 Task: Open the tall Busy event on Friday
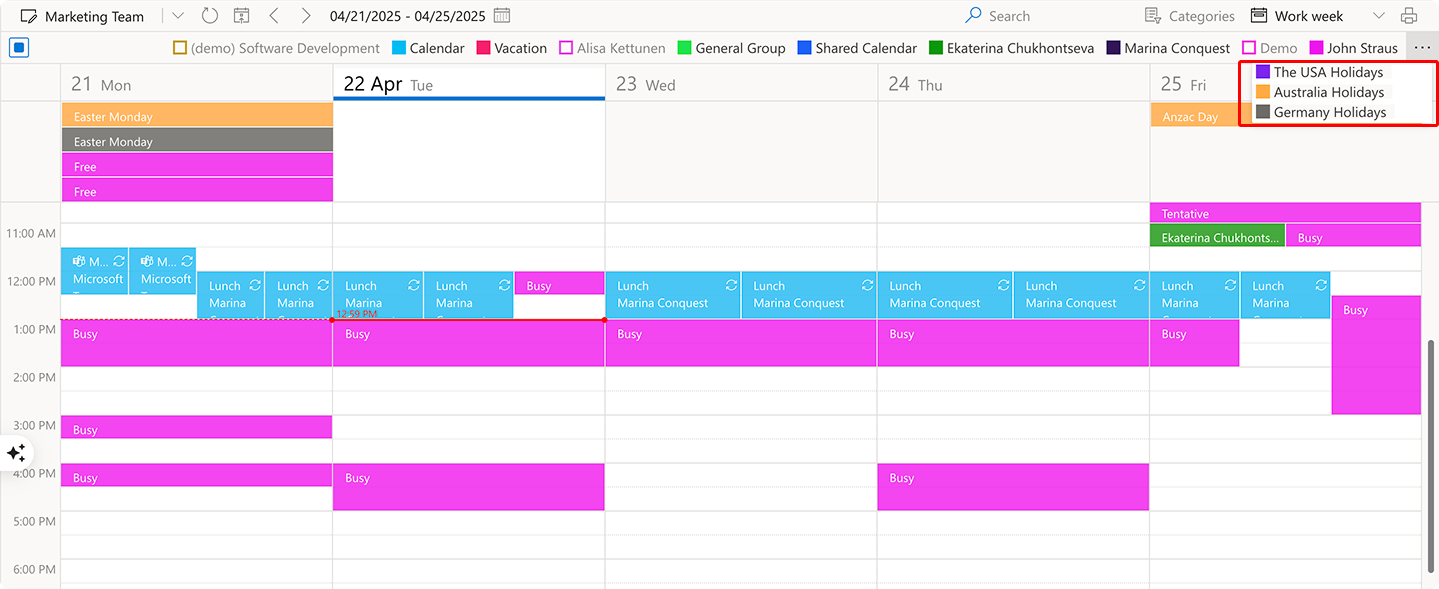(1376, 355)
